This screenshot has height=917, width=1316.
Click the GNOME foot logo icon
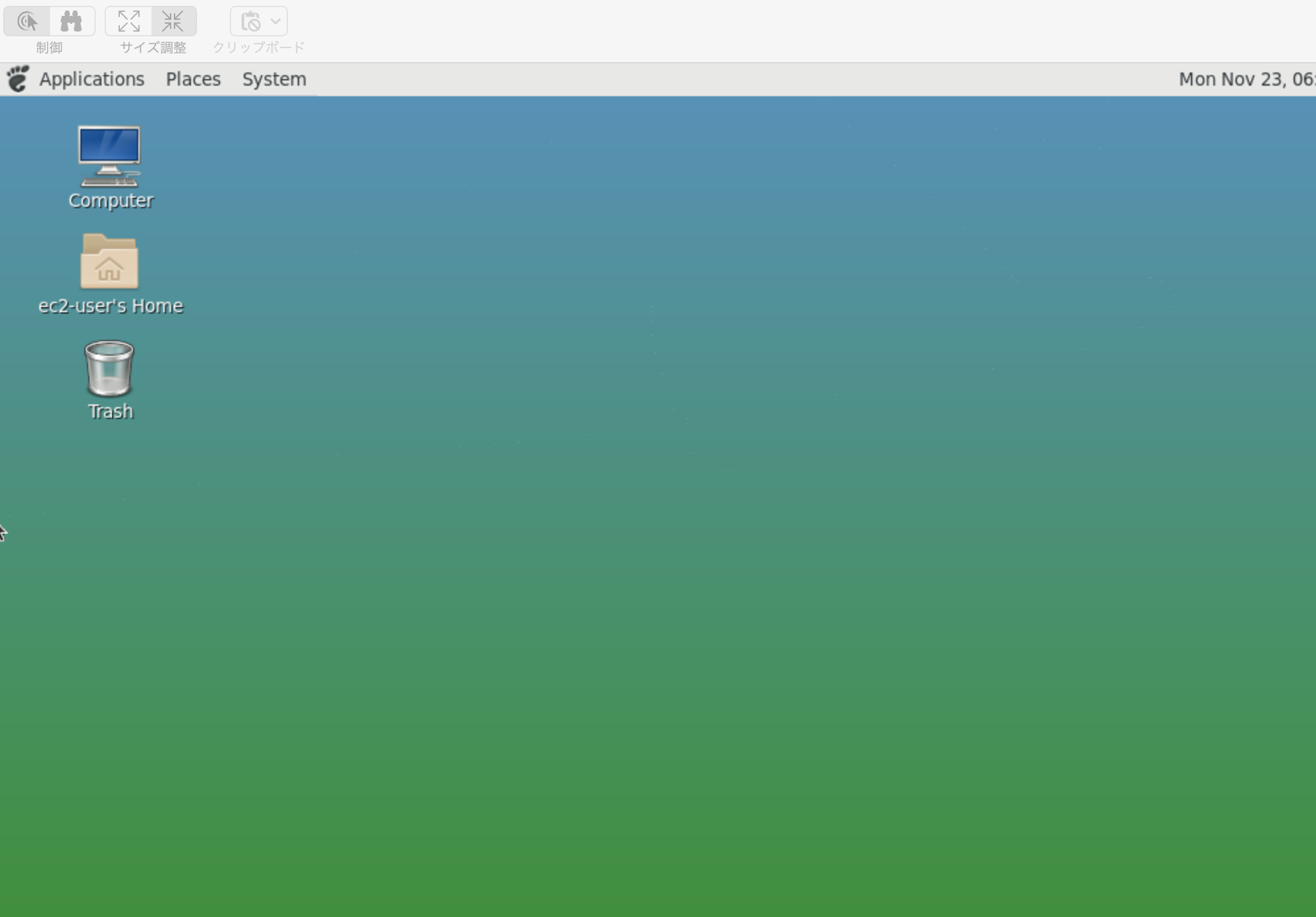[x=18, y=79]
